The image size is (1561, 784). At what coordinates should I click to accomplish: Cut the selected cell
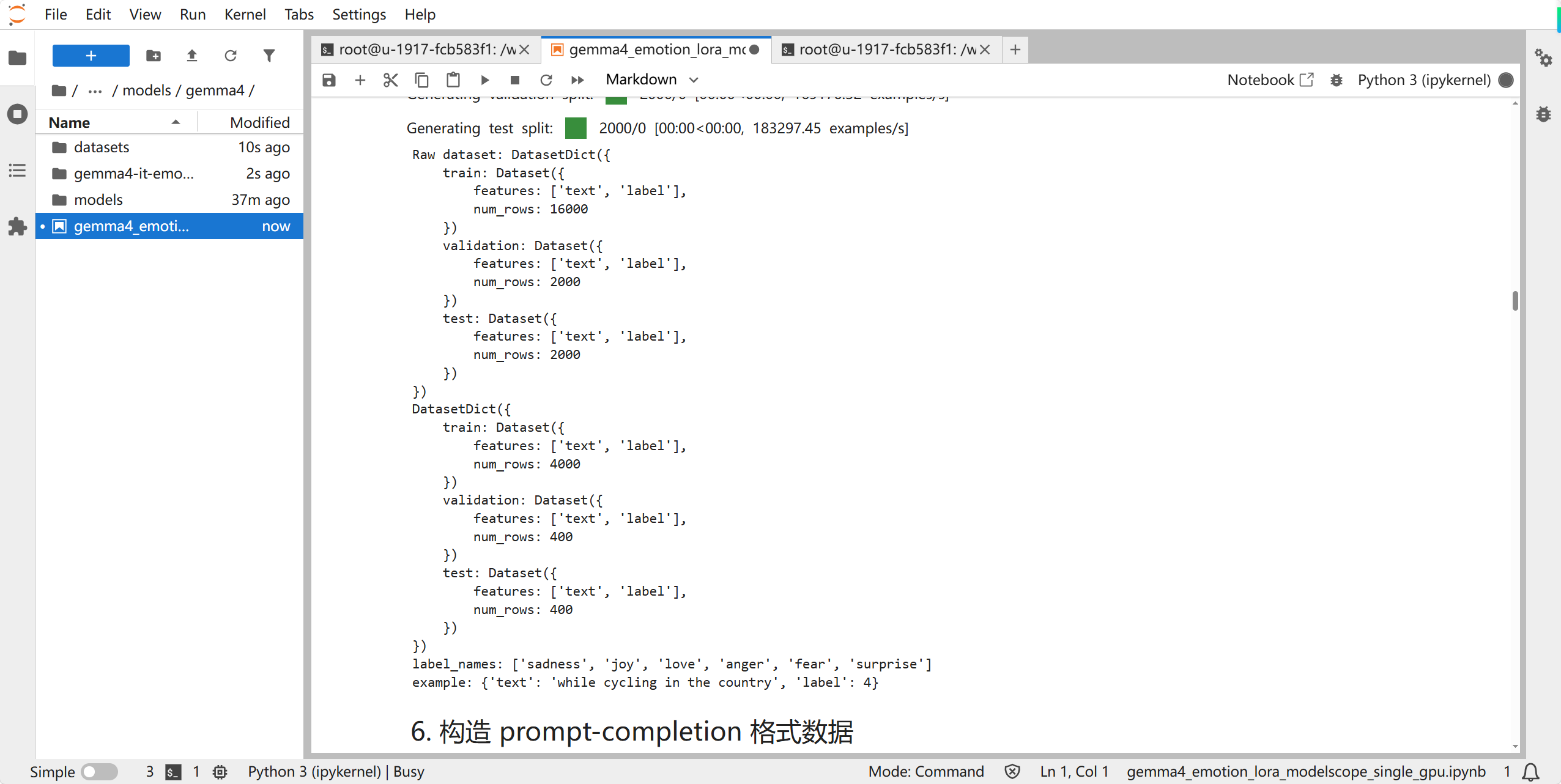click(x=391, y=80)
